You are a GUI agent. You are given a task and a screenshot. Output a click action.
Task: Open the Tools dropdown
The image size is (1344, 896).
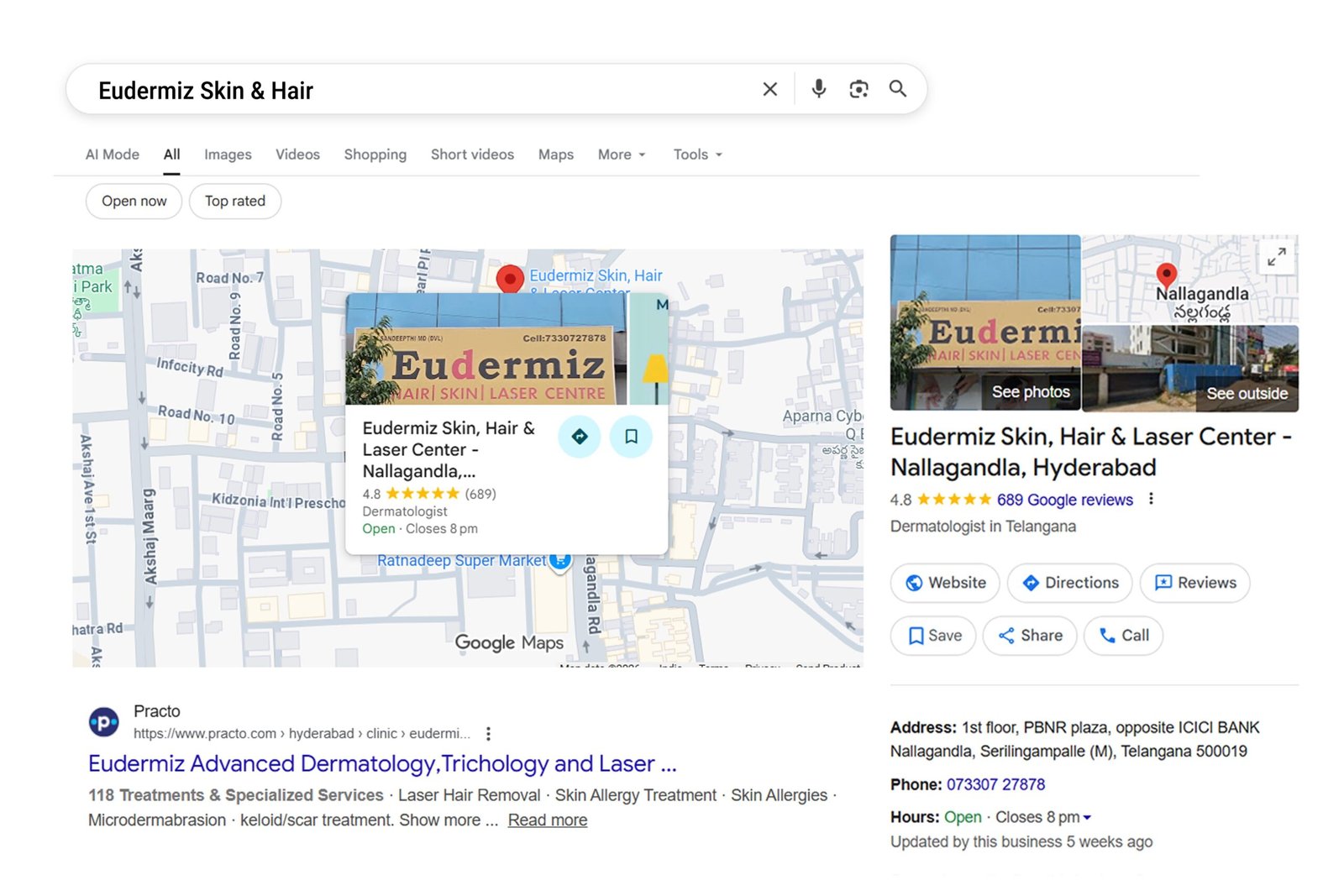696,155
